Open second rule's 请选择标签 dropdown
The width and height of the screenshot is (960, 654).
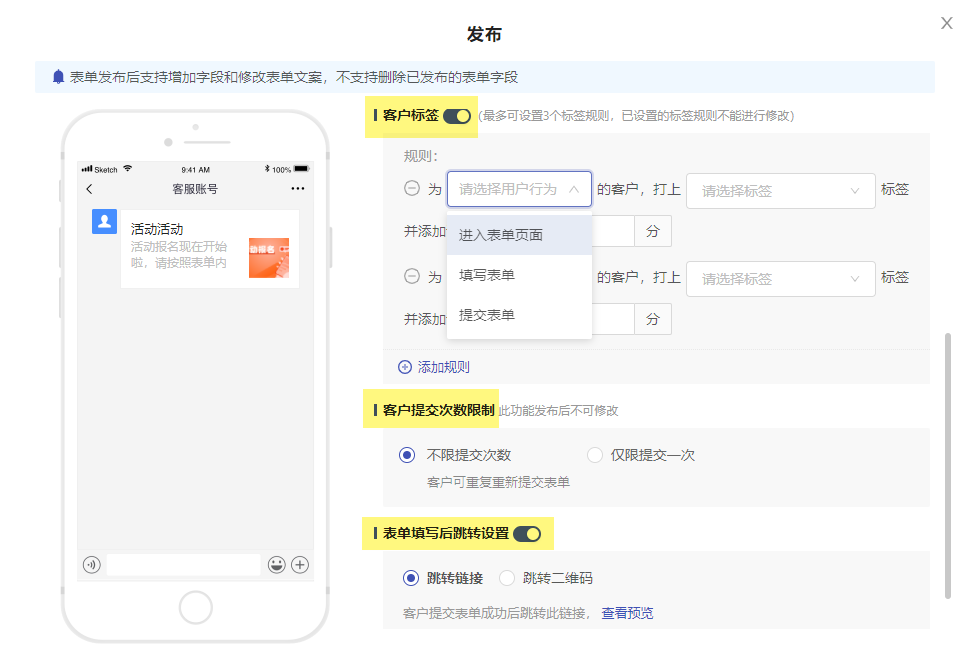click(x=781, y=279)
